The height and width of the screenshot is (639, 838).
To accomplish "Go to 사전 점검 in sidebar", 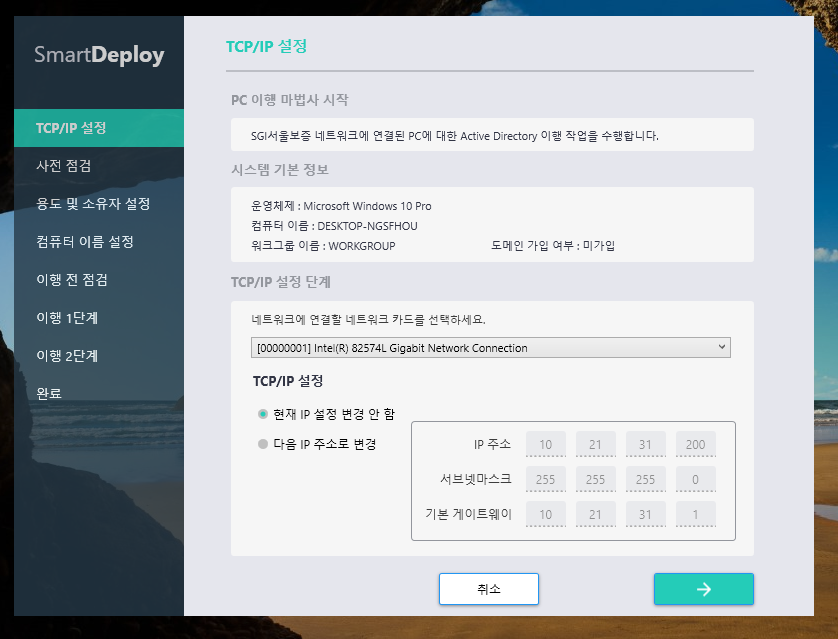I will 99,166.
